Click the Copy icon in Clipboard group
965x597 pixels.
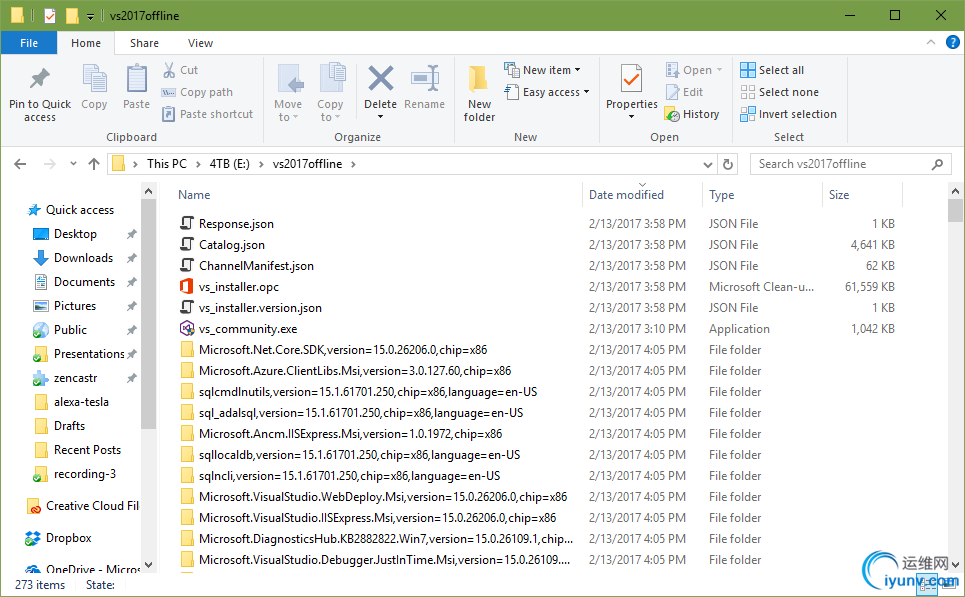(94, 79)
